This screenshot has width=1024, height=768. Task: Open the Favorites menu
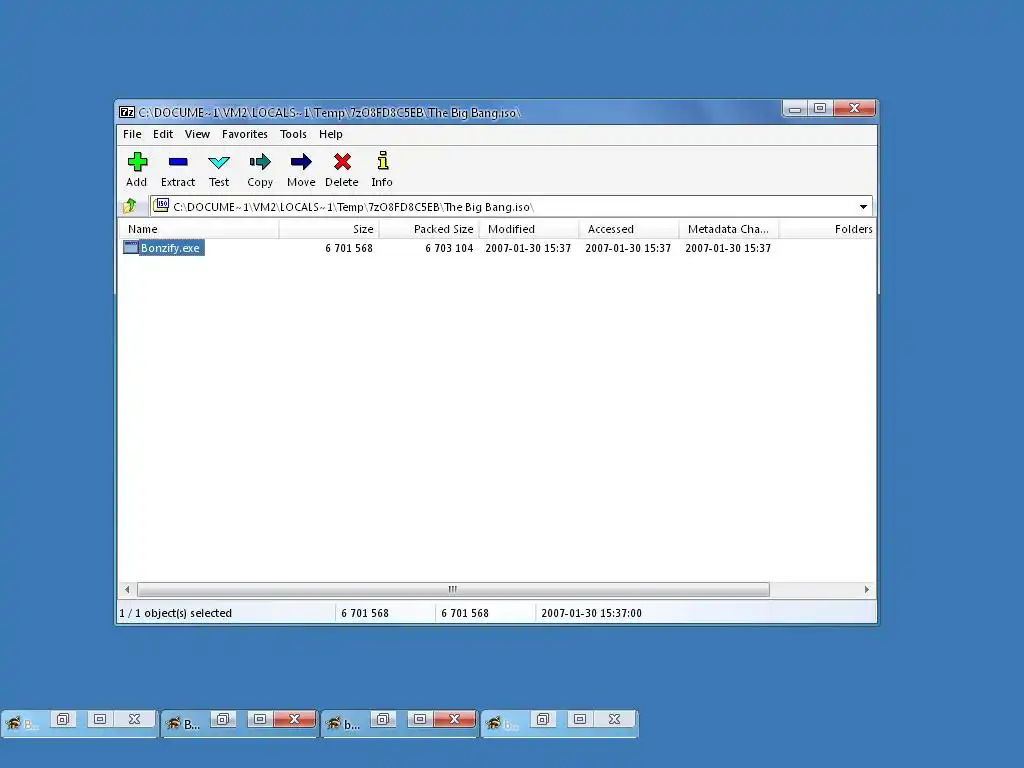point(245,134)
